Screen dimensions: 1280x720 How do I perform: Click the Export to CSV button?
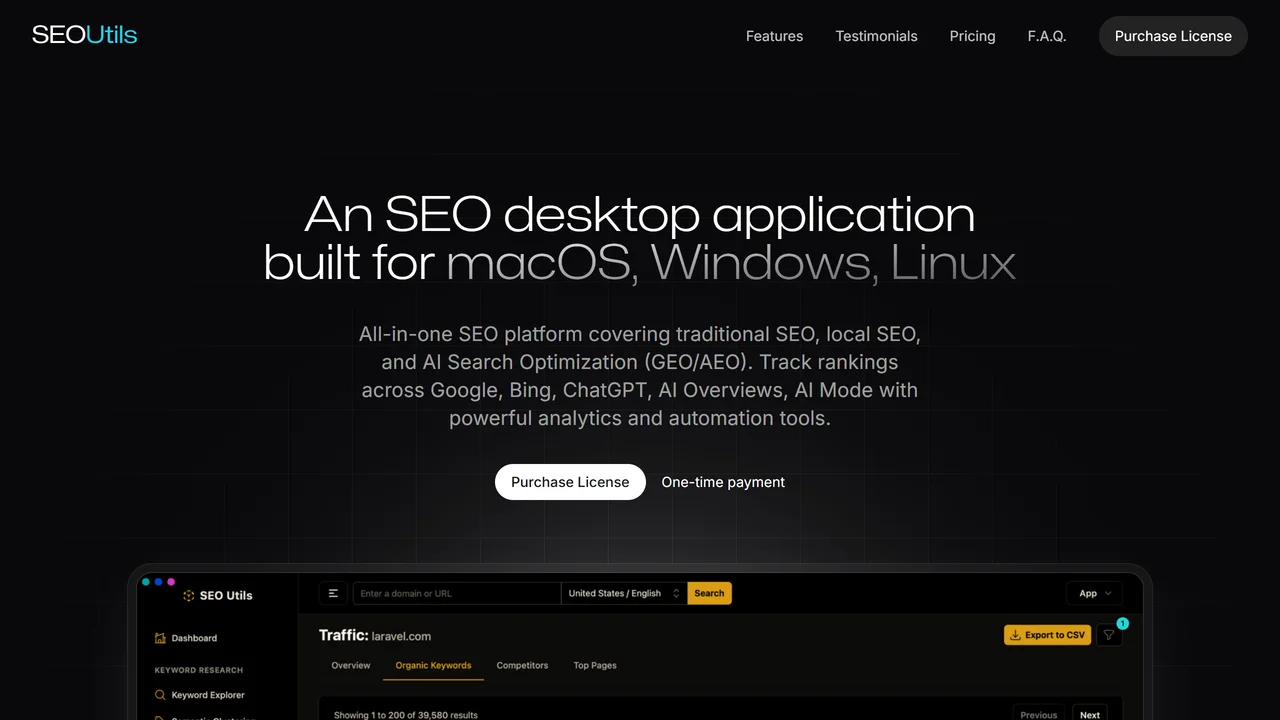[x=1047, y=635]
